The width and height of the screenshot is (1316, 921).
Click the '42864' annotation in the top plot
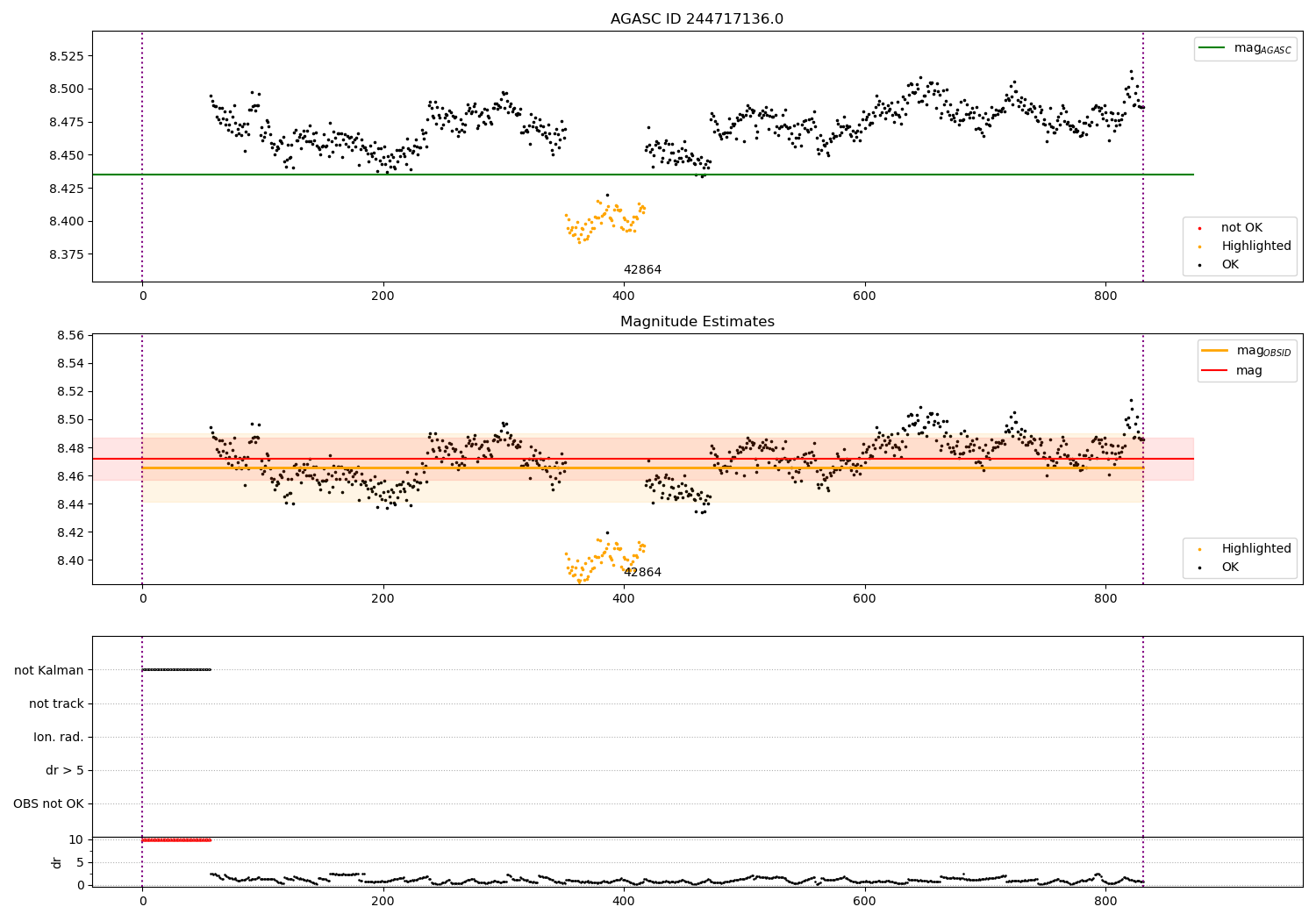(642, 270)
